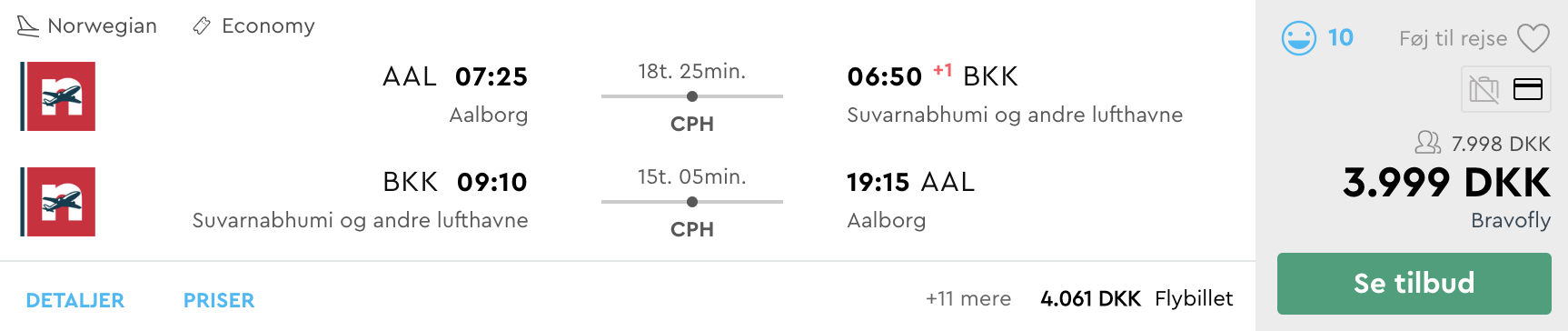Open the DETALJER tab
This screenshot has width=1568, height=331.
tap(75, 300)
